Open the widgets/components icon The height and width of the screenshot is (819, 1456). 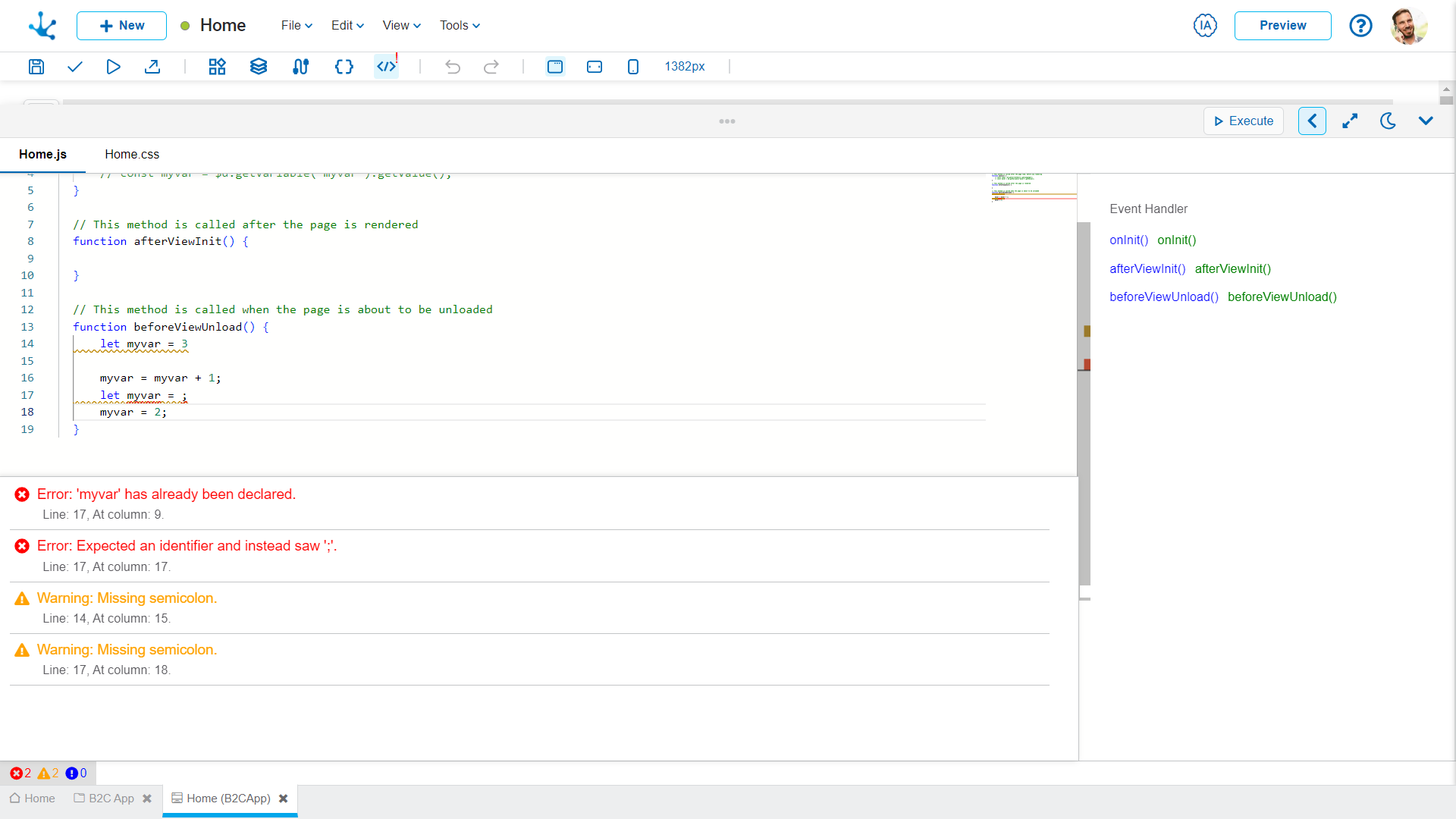tap(217, 67)
